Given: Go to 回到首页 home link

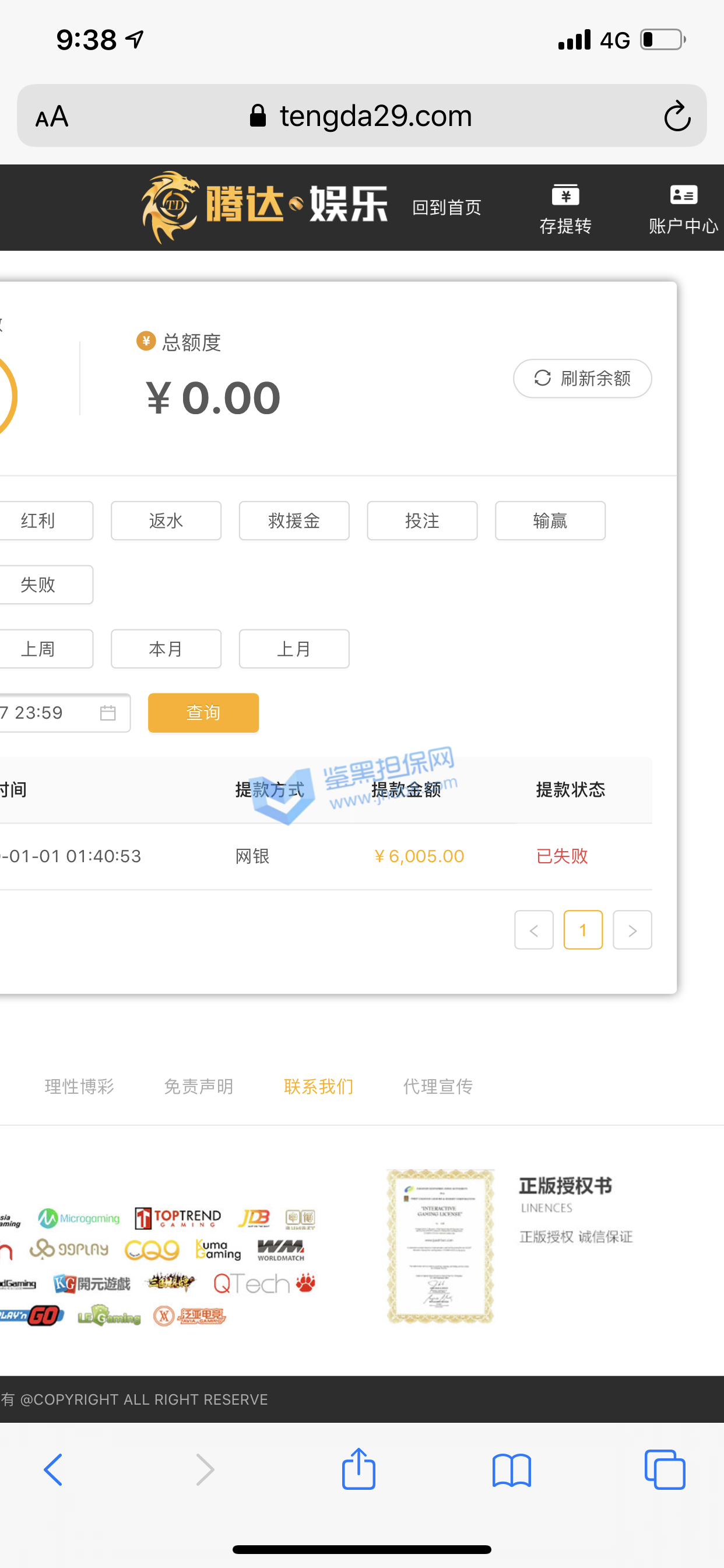Looking at the screenshot, I should [447, 208].
